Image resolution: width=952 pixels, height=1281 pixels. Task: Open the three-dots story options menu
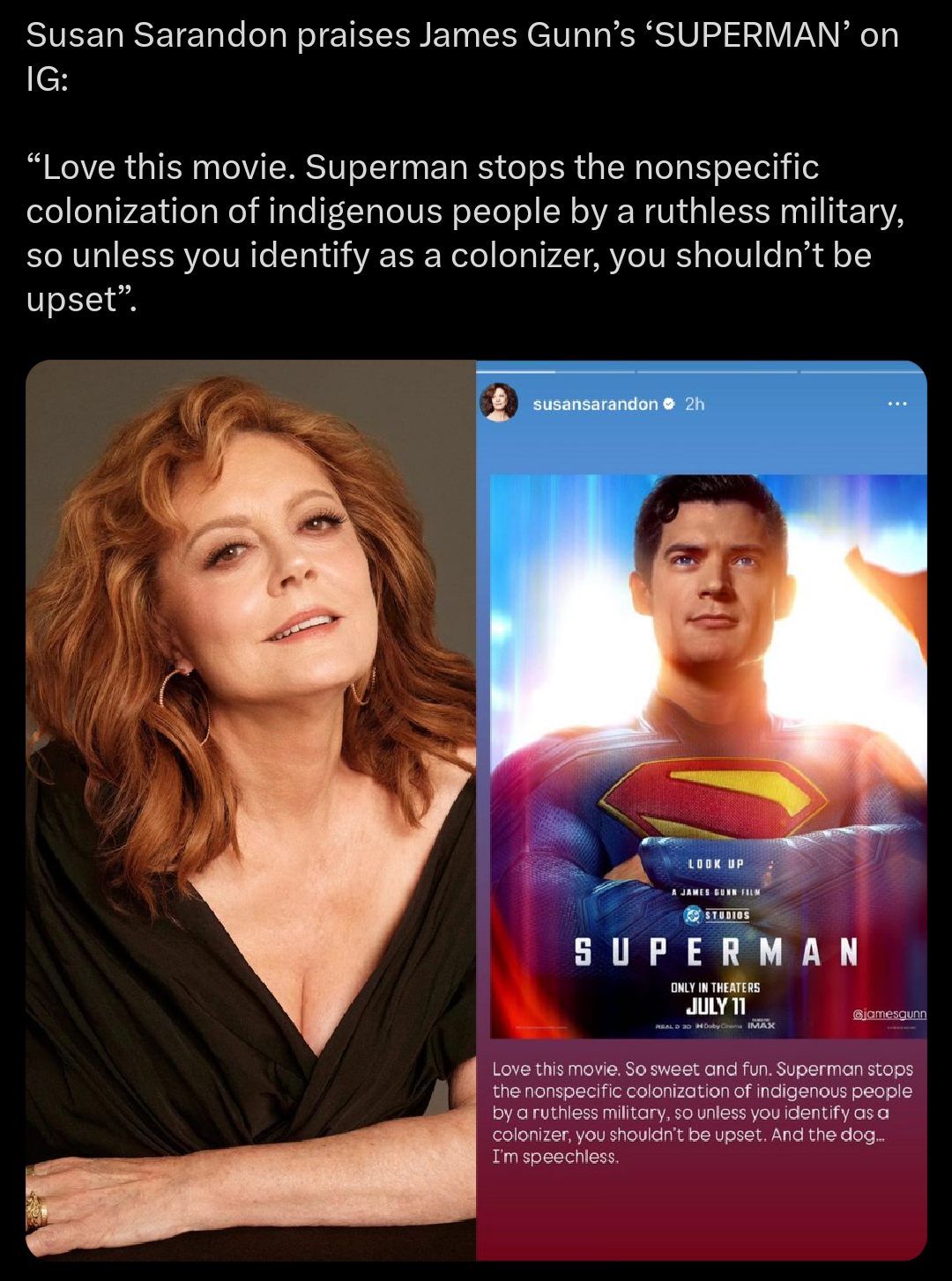click(897, 404)
